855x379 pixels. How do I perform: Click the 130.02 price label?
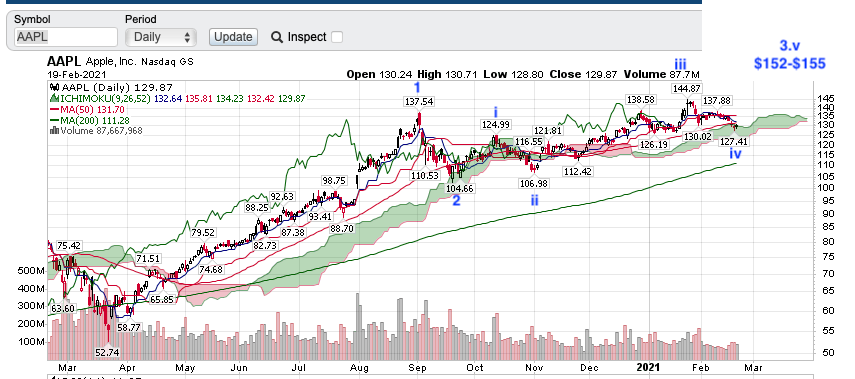[x=698, y=136]
